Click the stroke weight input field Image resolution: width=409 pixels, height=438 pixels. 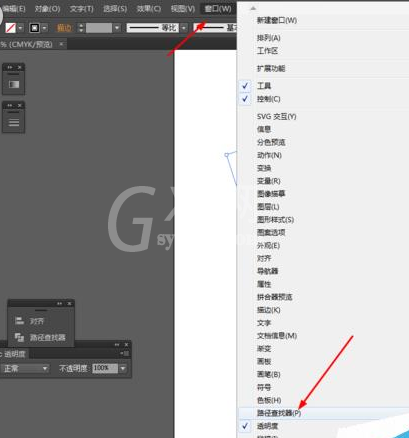tap(99, 28)
